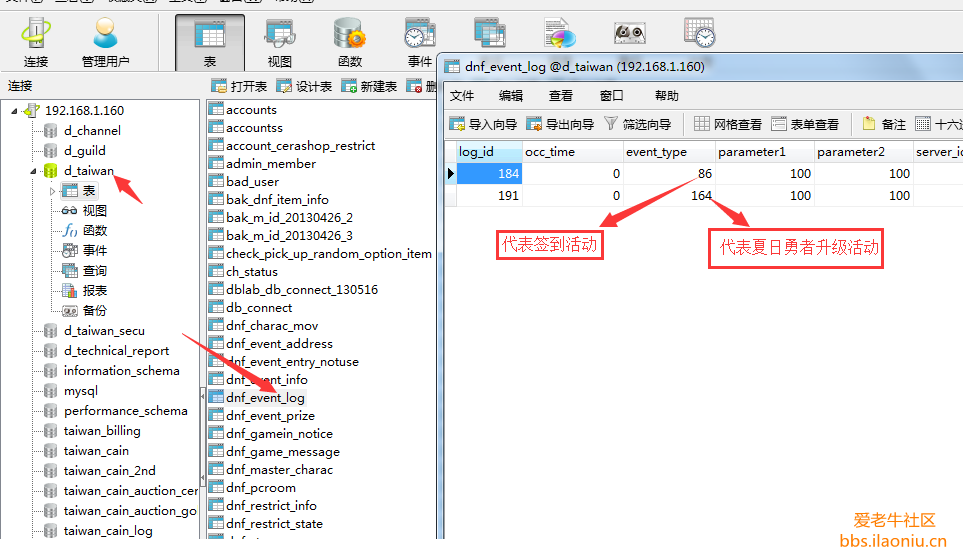Expand the 表 node under d_taiwan
This screenshot has height=553, width=963.
pyautogui.click(x=53, y=191)
